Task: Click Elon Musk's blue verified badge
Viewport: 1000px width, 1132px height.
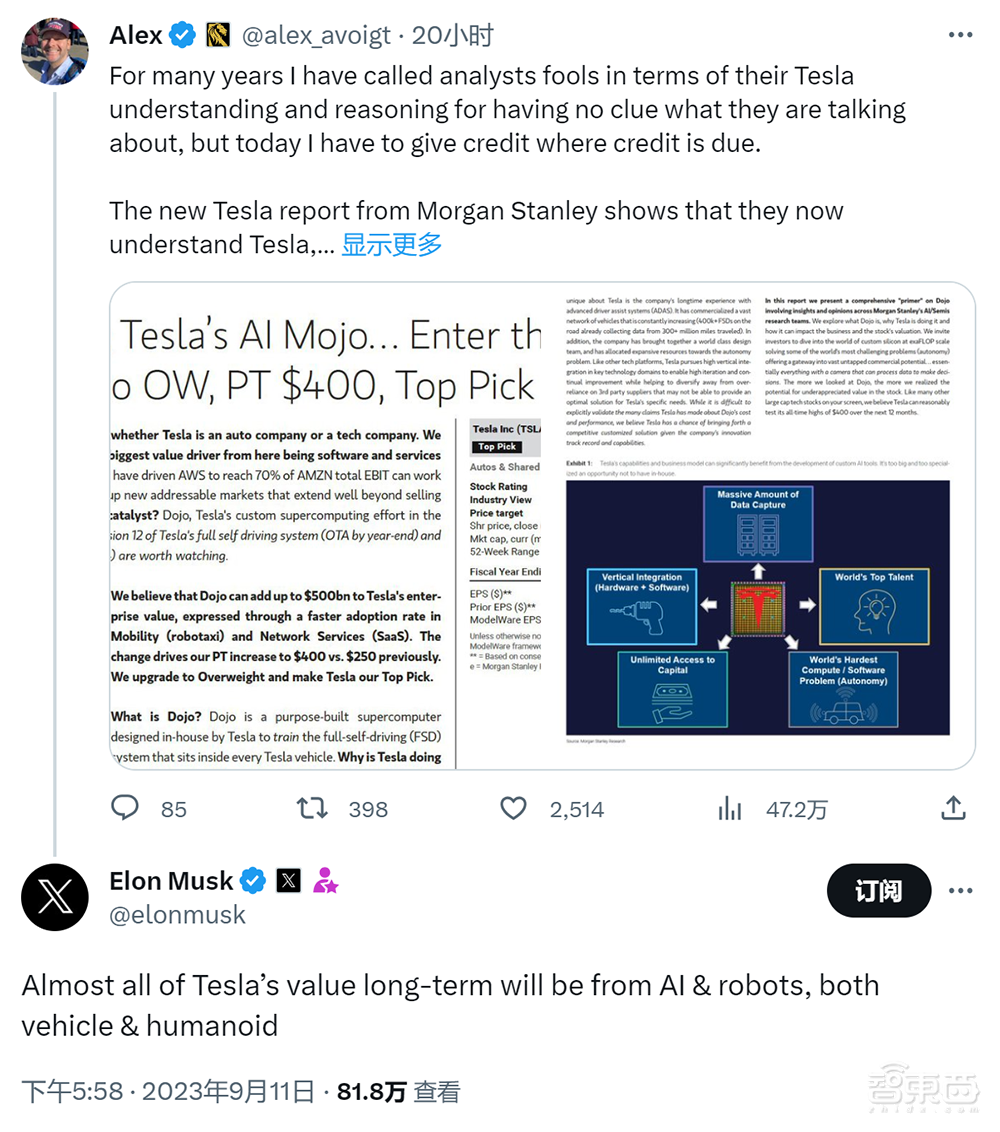Action: 254,881
